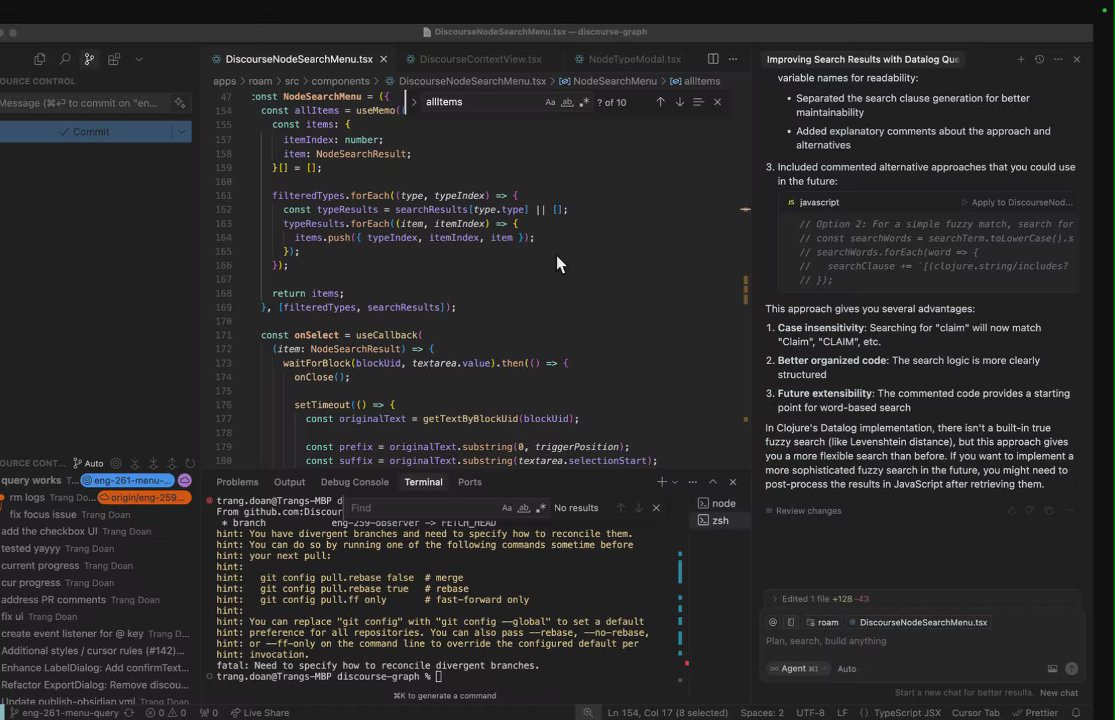Select the Source Control view icon
This screenshot has width=1115, height=720.
(89, 60)
